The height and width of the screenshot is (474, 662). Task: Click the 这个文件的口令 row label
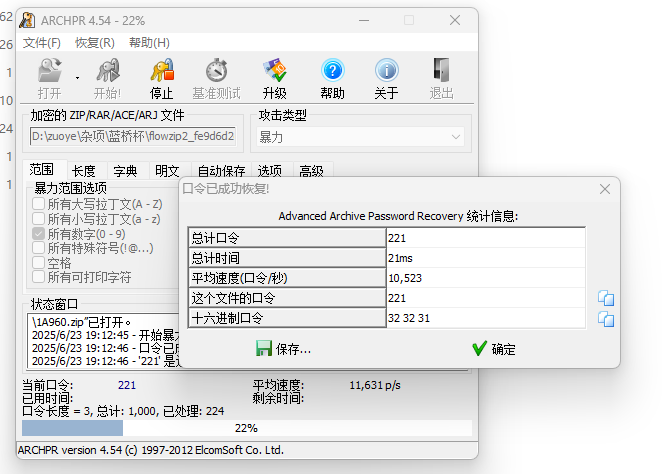[x=287, y=298]
